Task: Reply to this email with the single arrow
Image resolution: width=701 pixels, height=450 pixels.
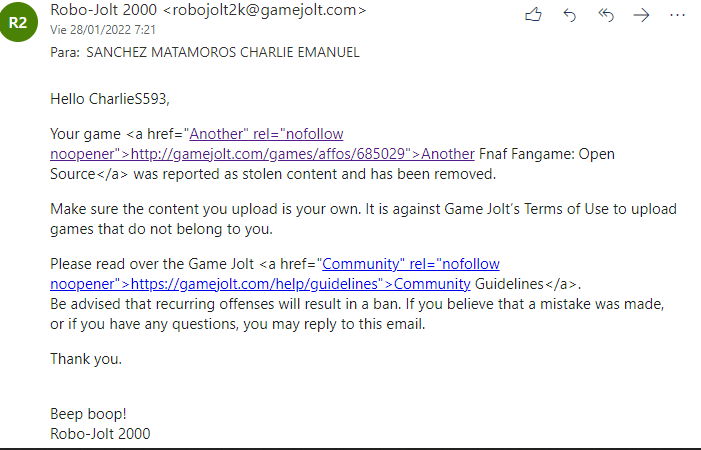Action: coord(569,15)
